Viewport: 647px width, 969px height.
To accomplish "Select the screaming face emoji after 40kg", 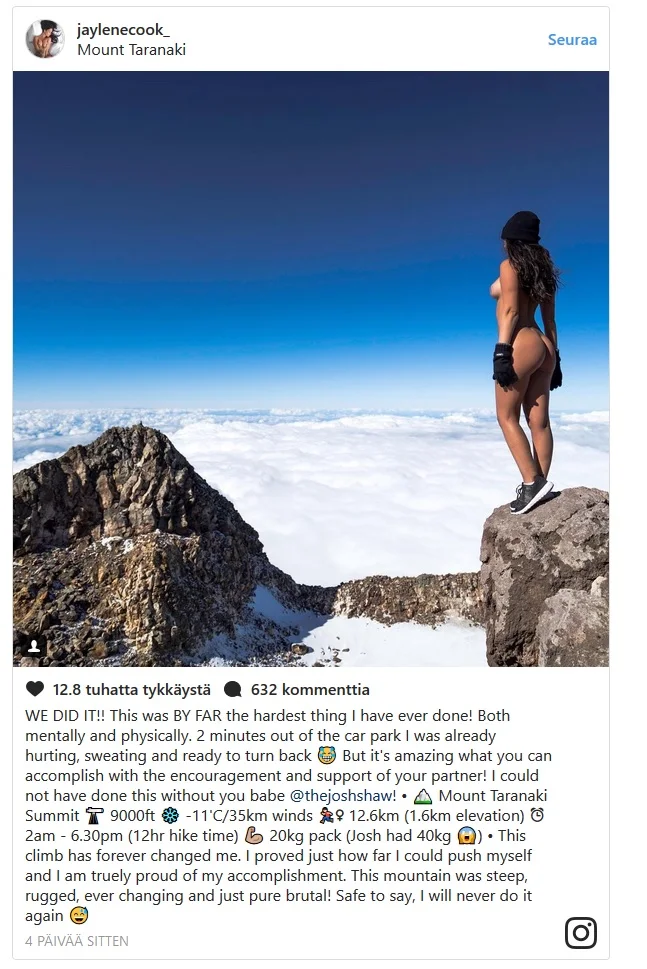I will [x=465, y=836].
